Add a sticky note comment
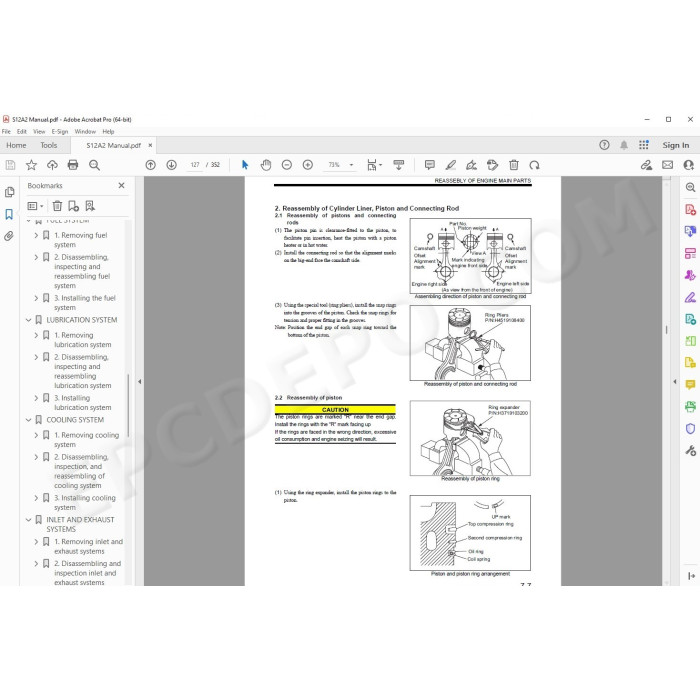Image resolution: width=700 pixels, height=700 pixels. pos(430,165)
